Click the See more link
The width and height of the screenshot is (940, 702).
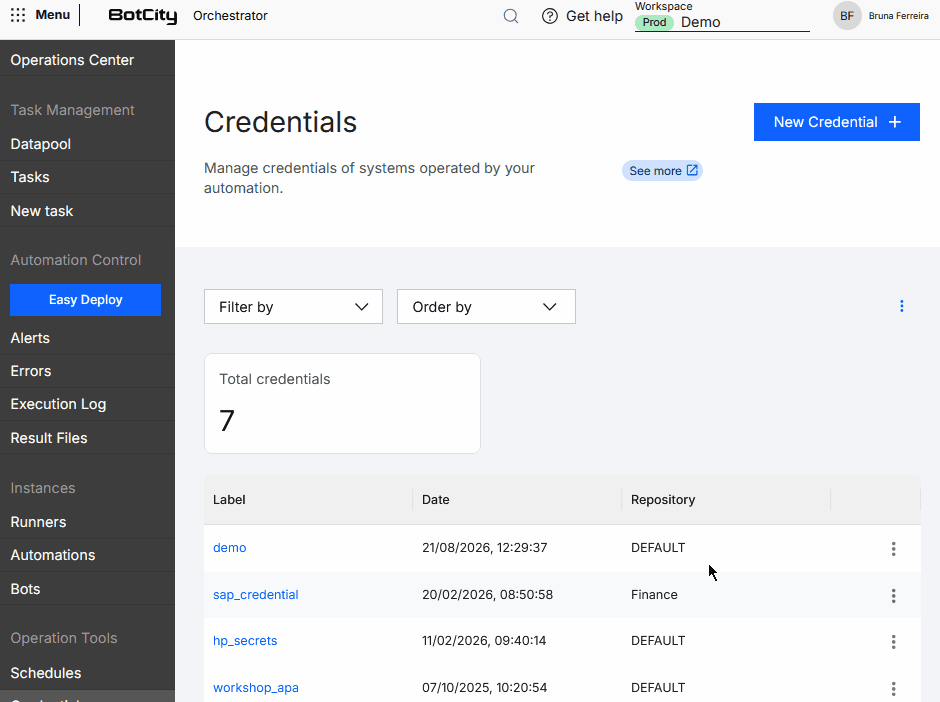point(662,171)
